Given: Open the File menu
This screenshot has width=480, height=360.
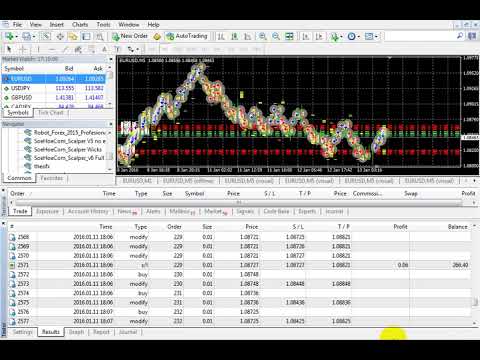Looking at the screenshot, I should coord(17,25).
